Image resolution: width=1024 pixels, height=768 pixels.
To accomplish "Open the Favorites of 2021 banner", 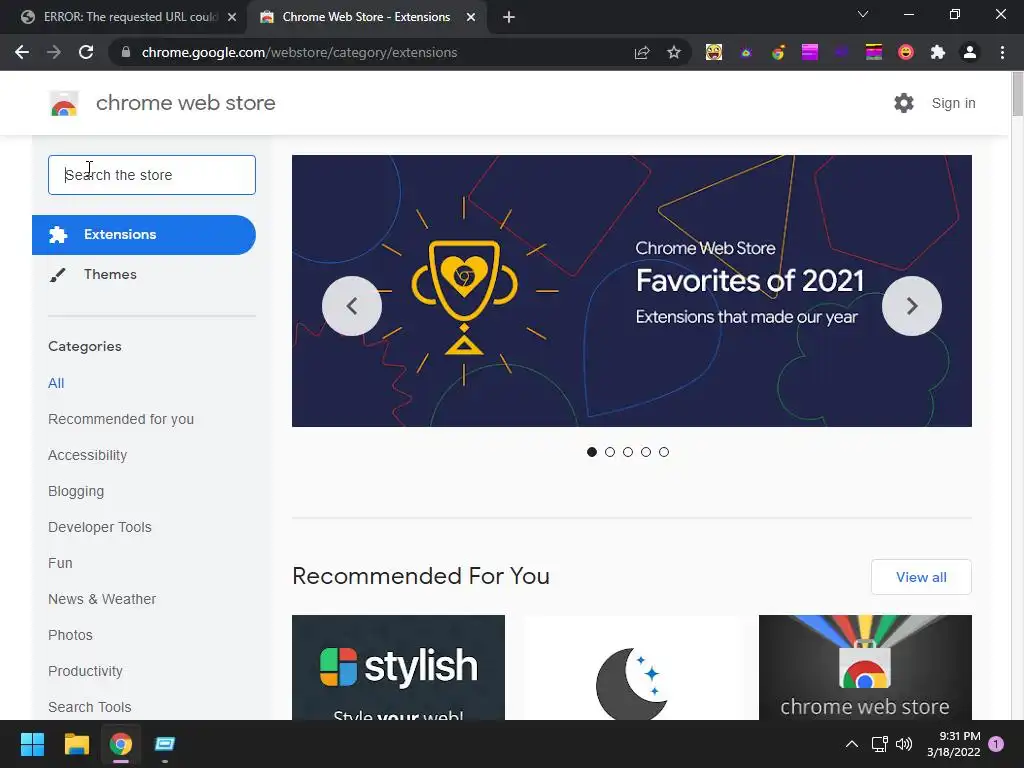I will pyautogui.click(x=632, y=291).
